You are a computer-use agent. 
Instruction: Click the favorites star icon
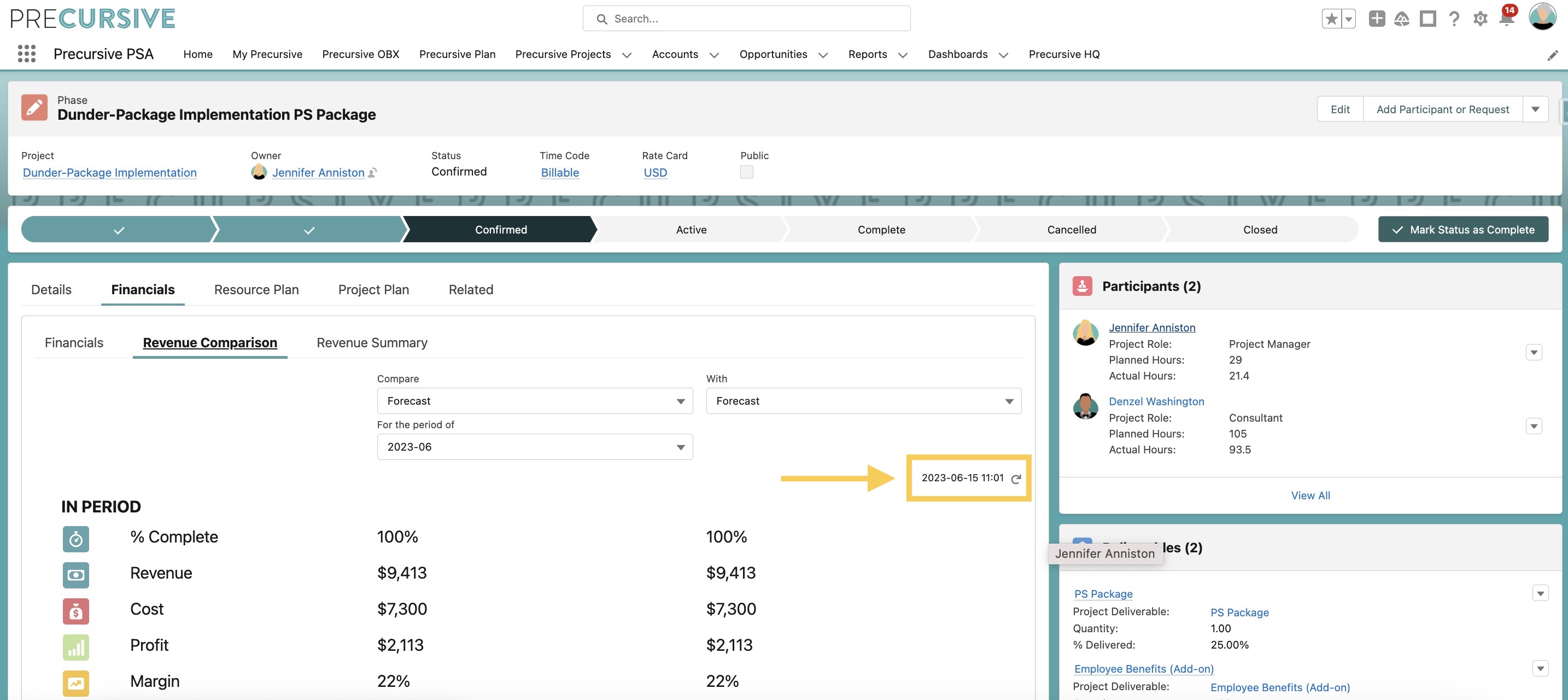1332,19
